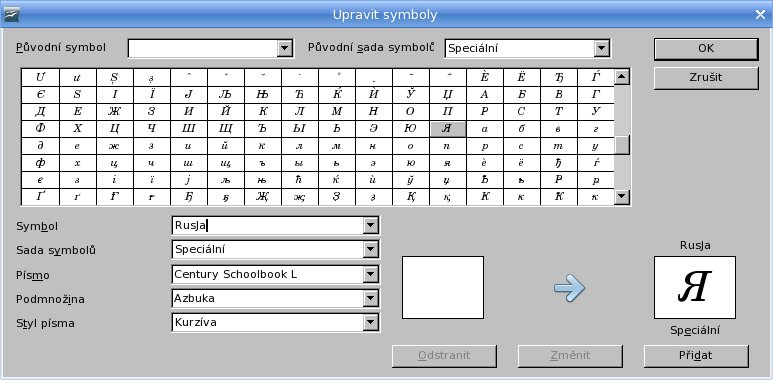Select the lowercase Cyrillic щ cell

(x=225, y=163)
